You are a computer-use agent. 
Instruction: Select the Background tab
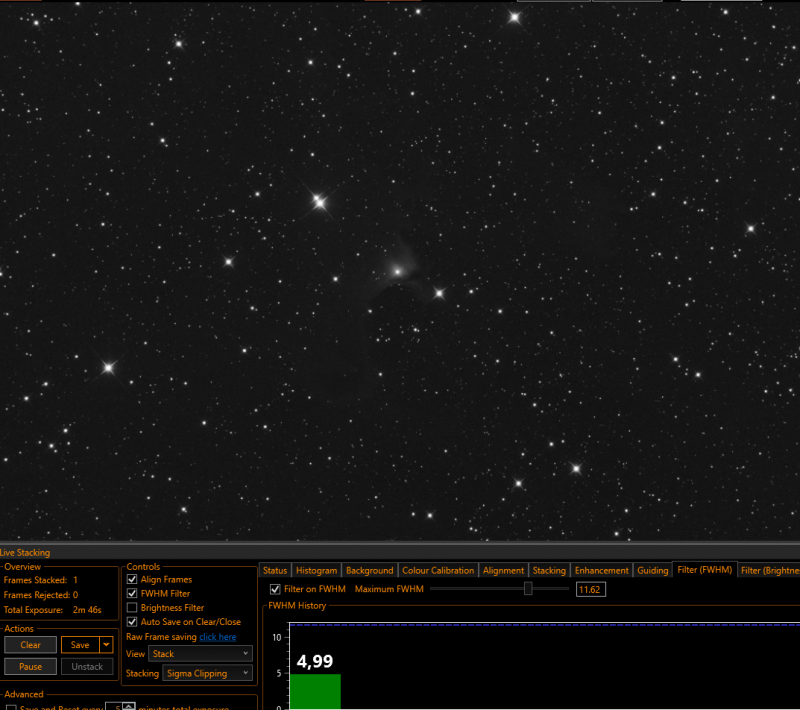tap(369, 570)
